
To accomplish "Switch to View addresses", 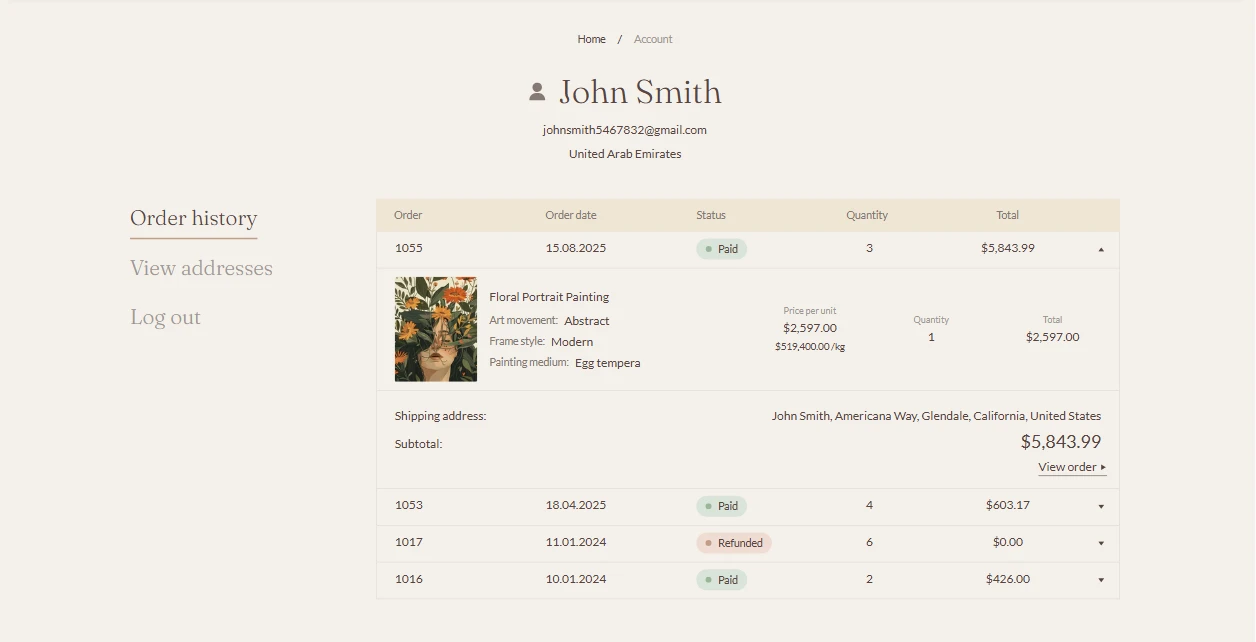I will [201, 268].
